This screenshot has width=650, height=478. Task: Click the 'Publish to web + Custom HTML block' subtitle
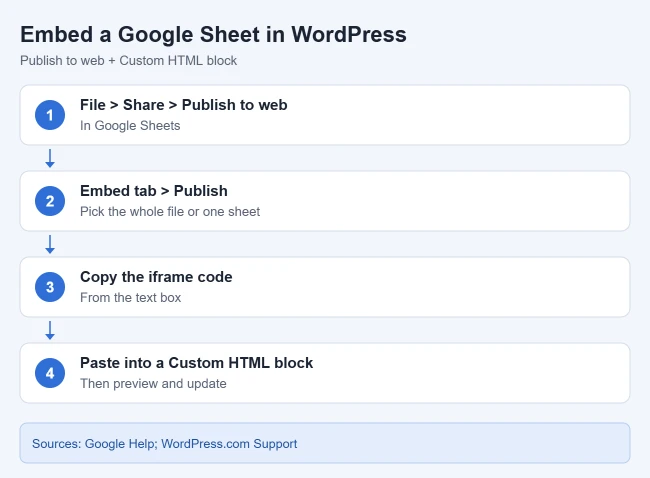tap(129, 61)
